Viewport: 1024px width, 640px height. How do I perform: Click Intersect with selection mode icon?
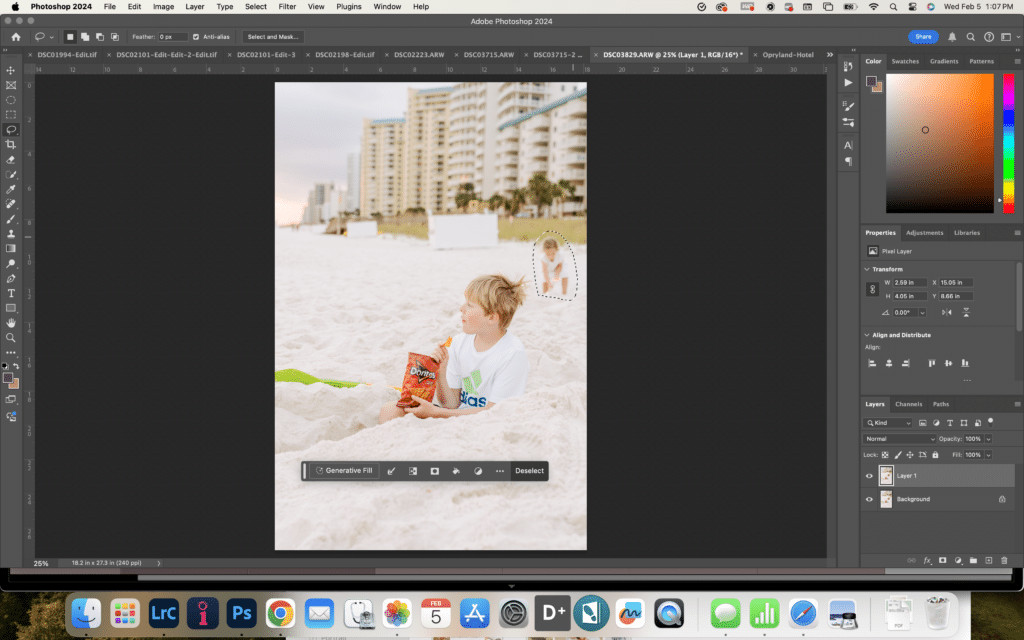(x=115, y=37)
